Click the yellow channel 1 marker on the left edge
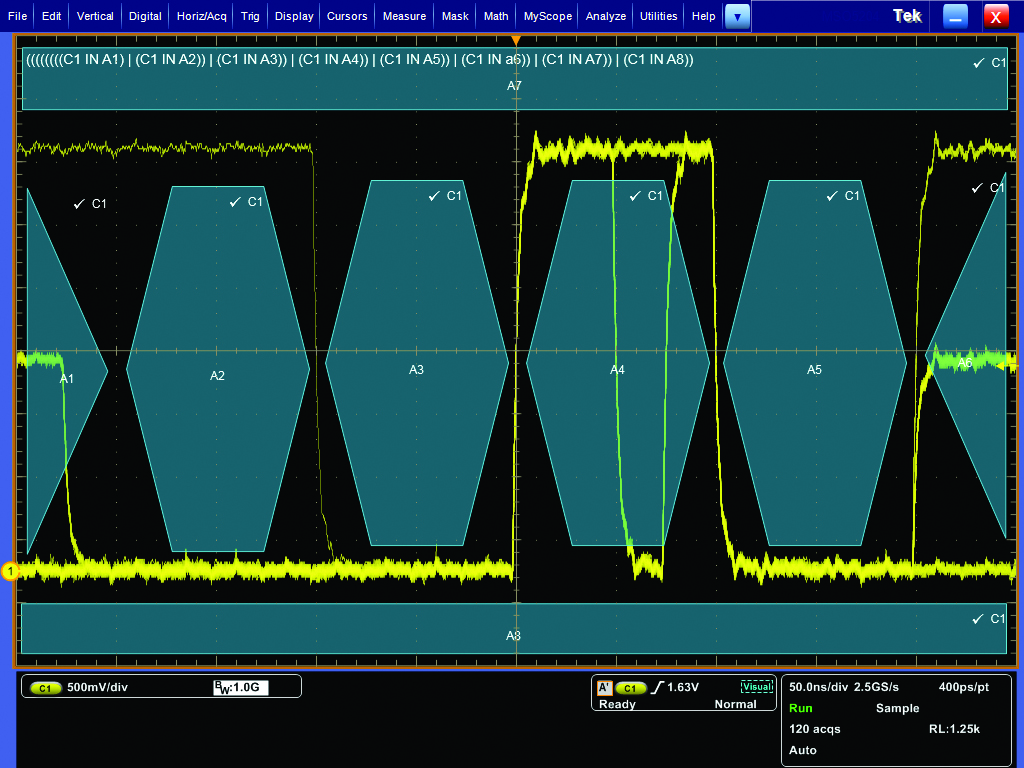Screen dimensions: 1024x768 tap(10, 570)
